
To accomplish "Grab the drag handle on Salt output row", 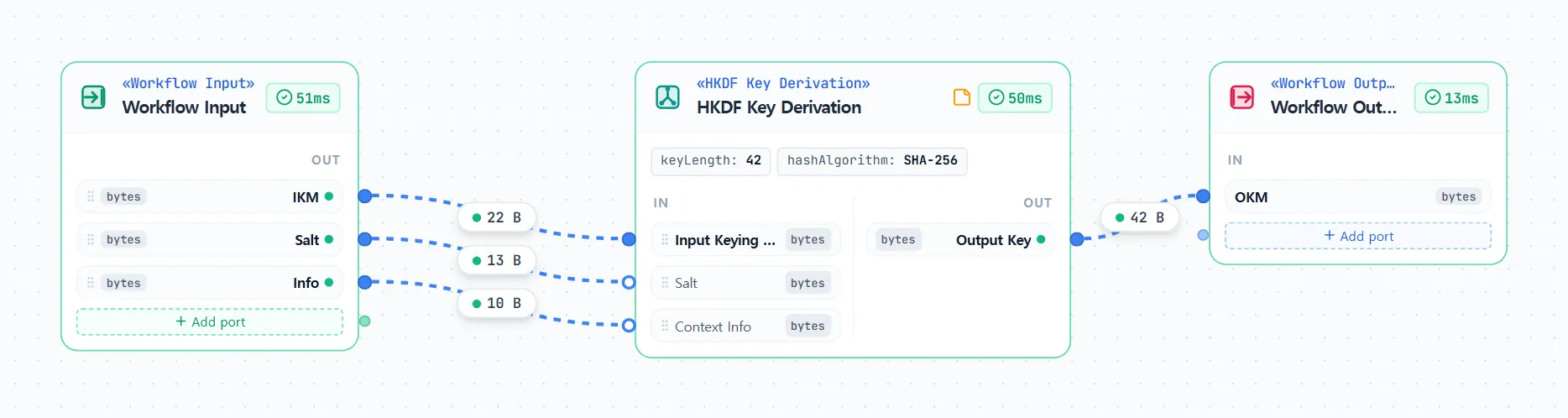I will point(91,239).
